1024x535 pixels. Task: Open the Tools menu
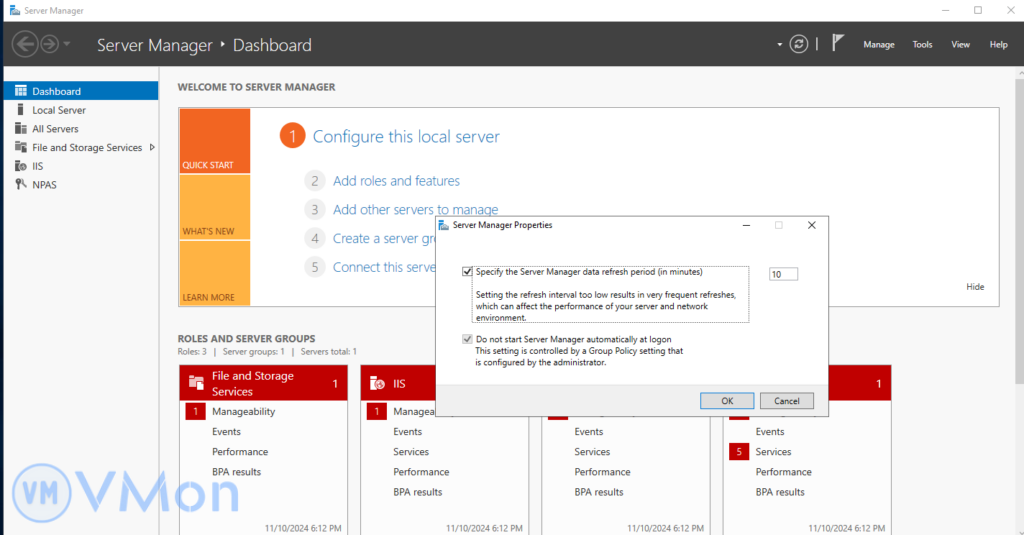922,45
